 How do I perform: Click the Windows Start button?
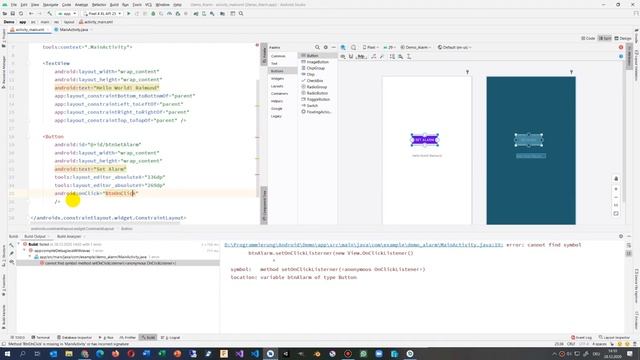coord(7,353)
